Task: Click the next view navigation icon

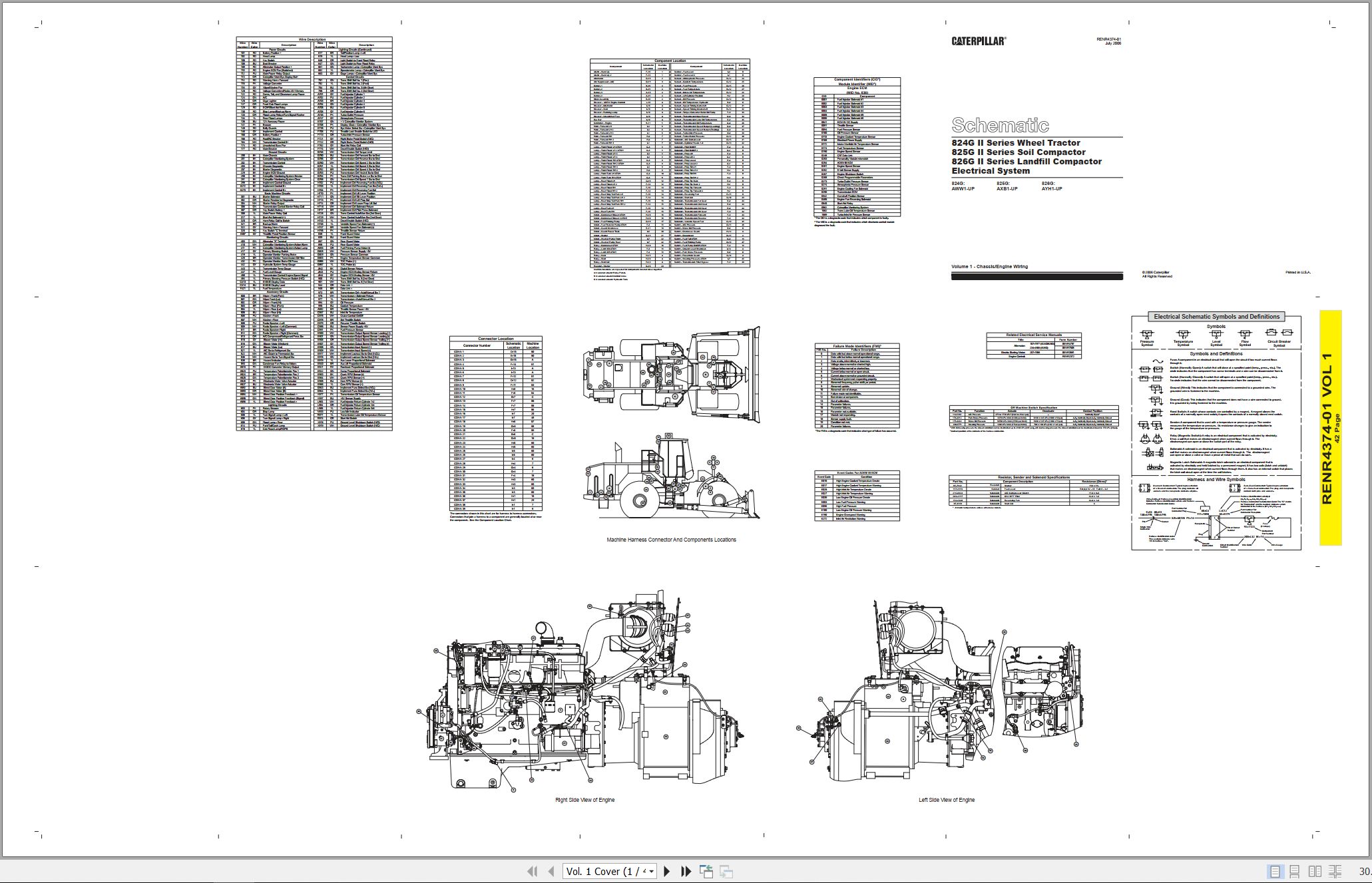Action: [x=726, y=871]
